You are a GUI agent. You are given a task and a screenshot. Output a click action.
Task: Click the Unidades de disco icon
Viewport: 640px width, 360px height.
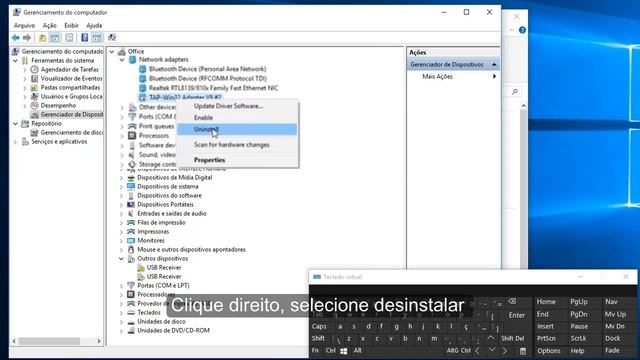coord(131,322)
